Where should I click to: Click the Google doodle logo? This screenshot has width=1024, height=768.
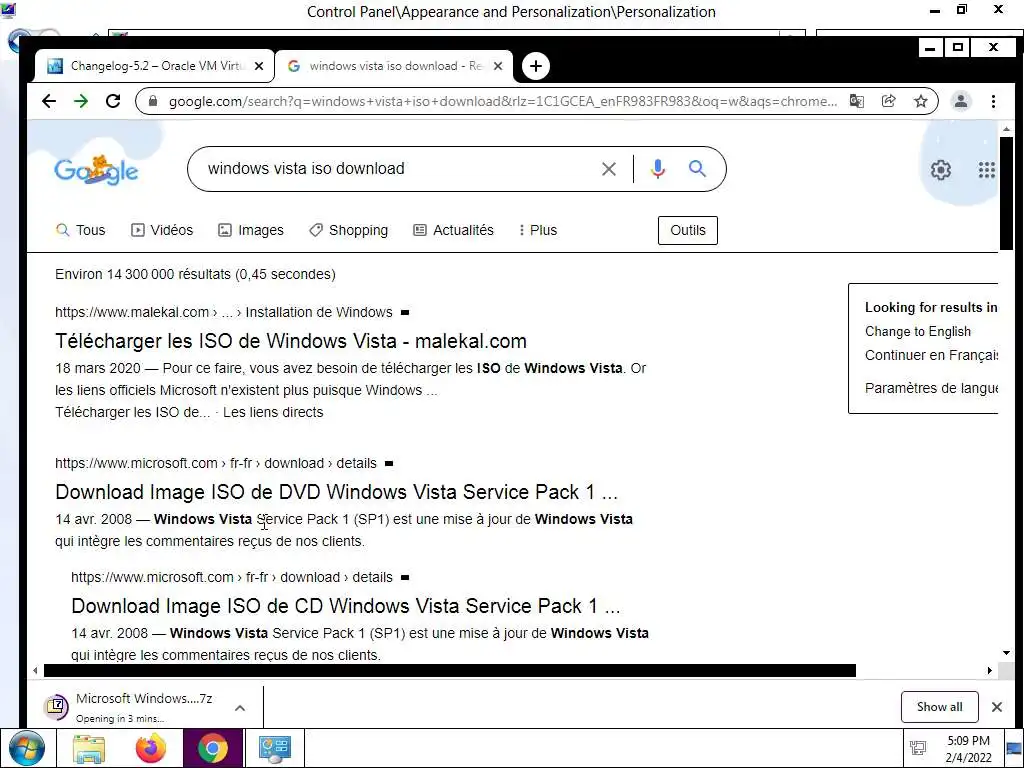(x=96, y=171)
